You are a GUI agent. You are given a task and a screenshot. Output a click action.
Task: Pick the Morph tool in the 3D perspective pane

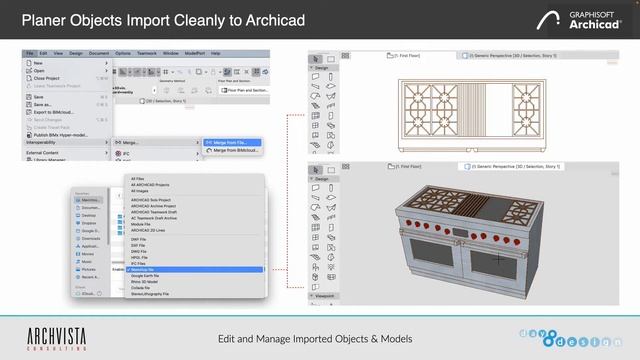[x=331, y=257]
